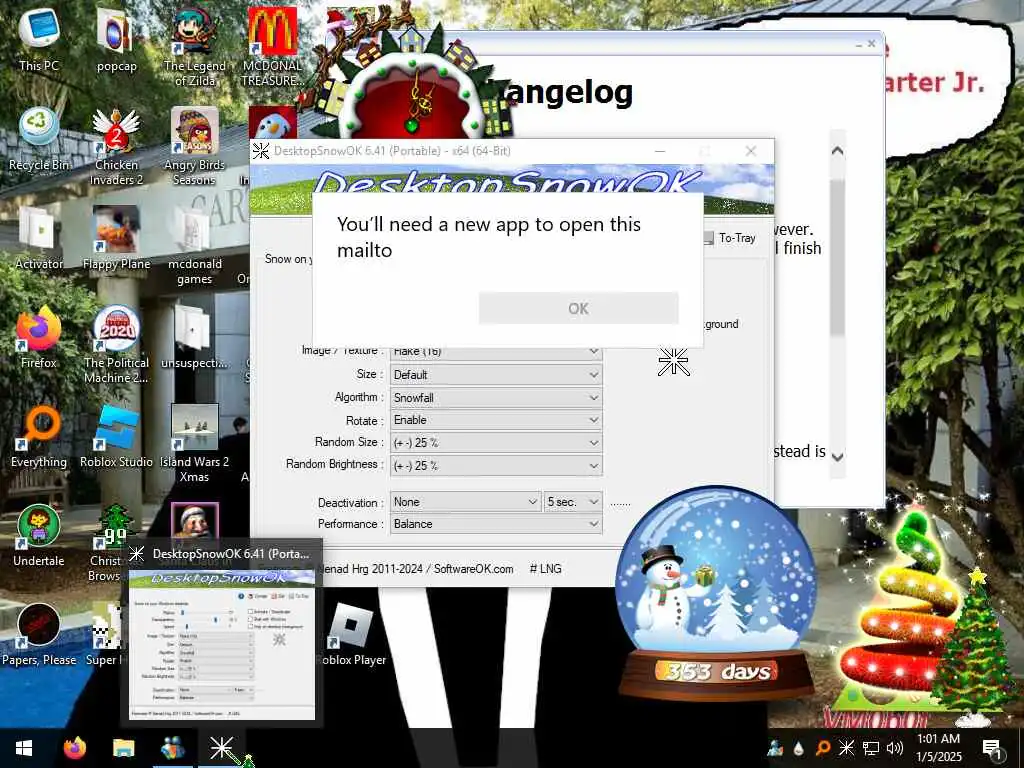Open the Size dropdown set to Default
Screen dimensions: 1024x768
coord(496,375)
